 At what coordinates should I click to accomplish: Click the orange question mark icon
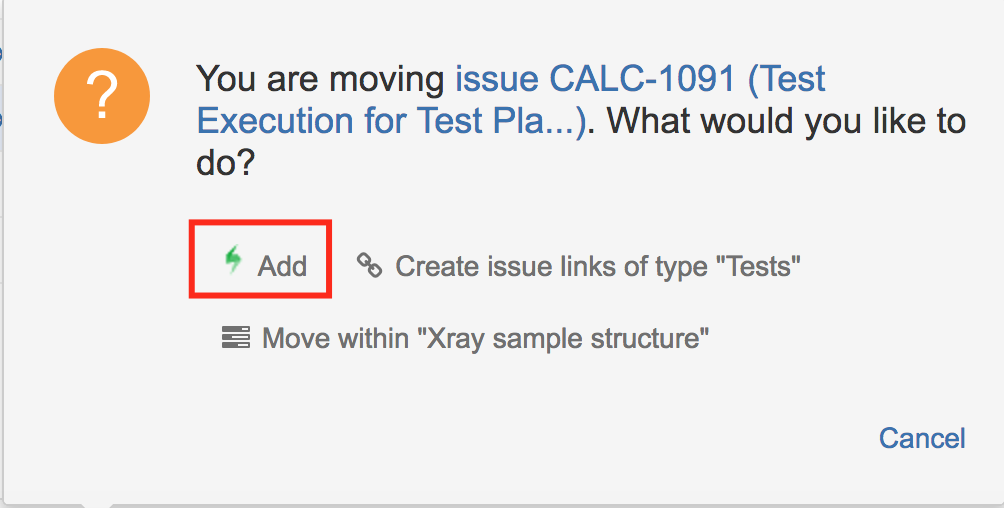[102, 96]
